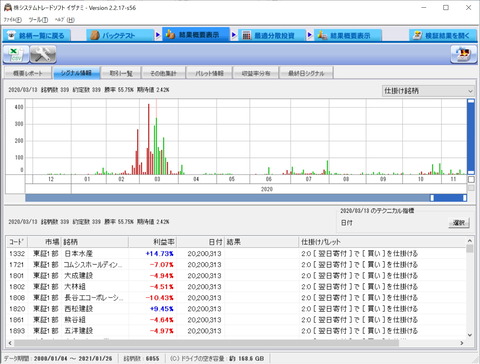Viewport: 480px width, 364px height.
Task: Click the horizontal scrollbar left arrow
Action: click(x=10, y=343)
